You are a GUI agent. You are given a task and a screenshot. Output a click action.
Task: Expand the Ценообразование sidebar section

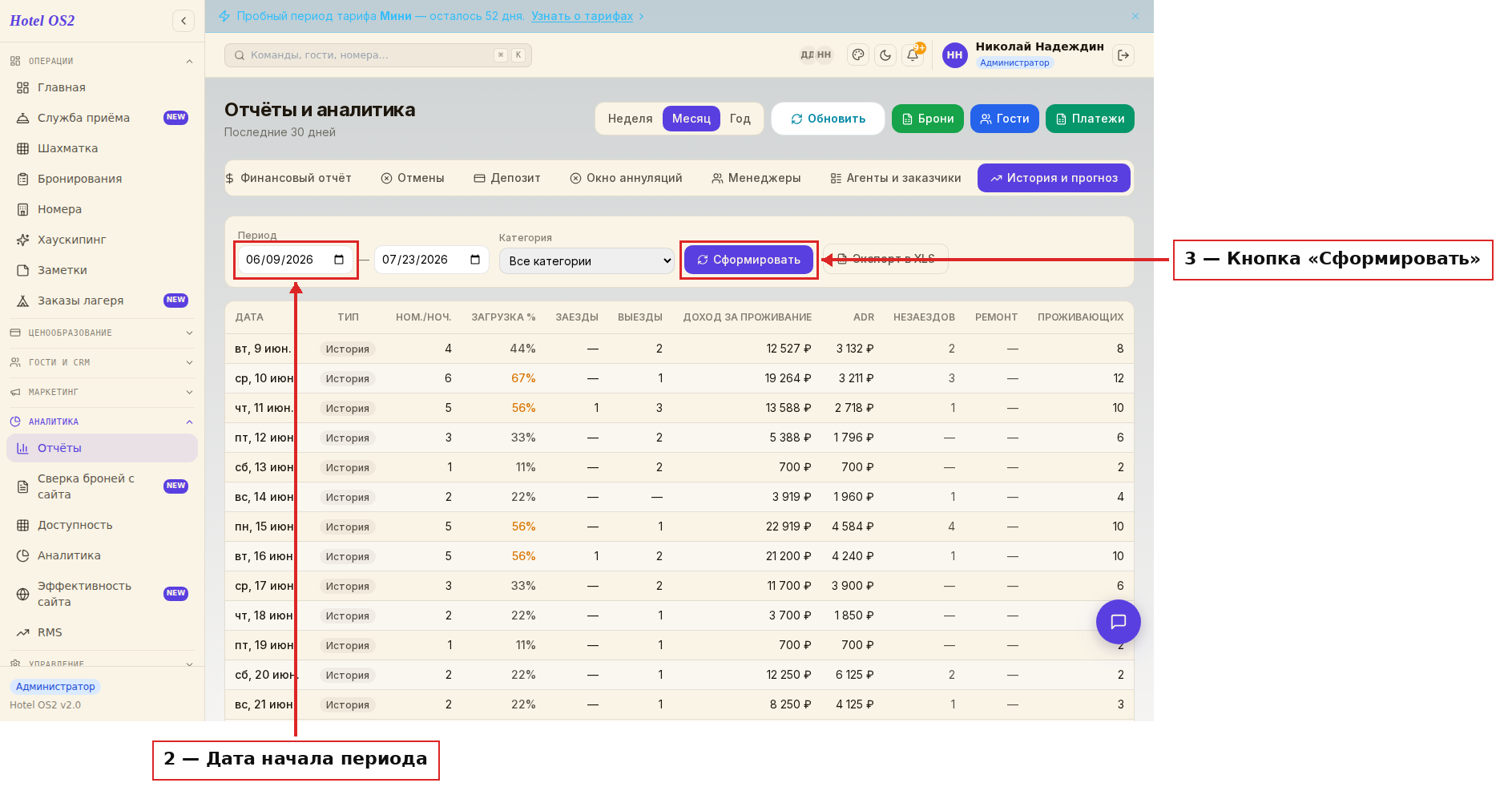pos(102,333)
